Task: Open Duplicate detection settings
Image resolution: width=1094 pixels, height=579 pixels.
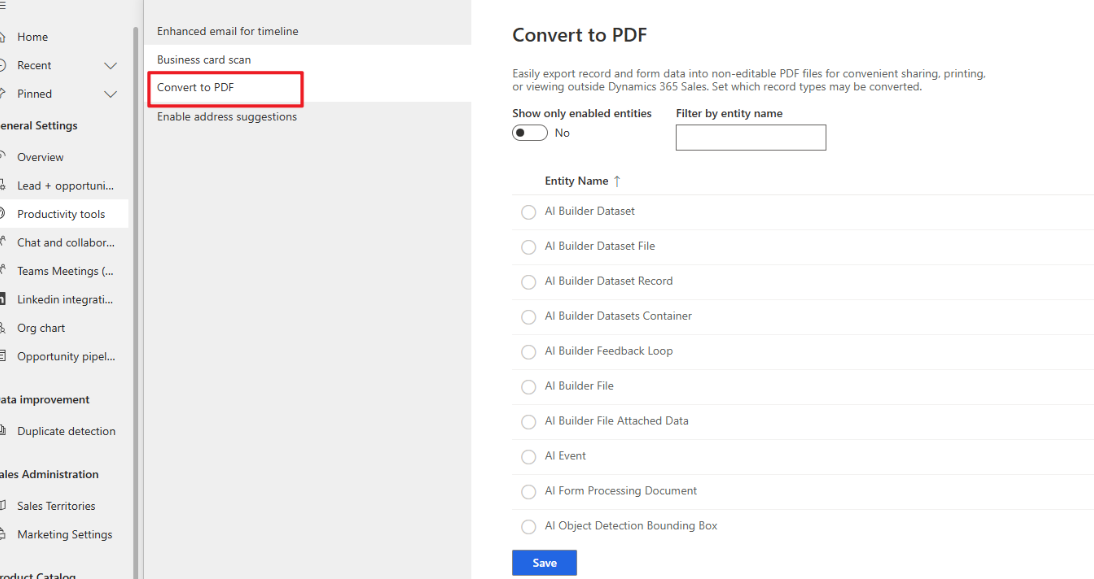Action: (x=66, y=431)
